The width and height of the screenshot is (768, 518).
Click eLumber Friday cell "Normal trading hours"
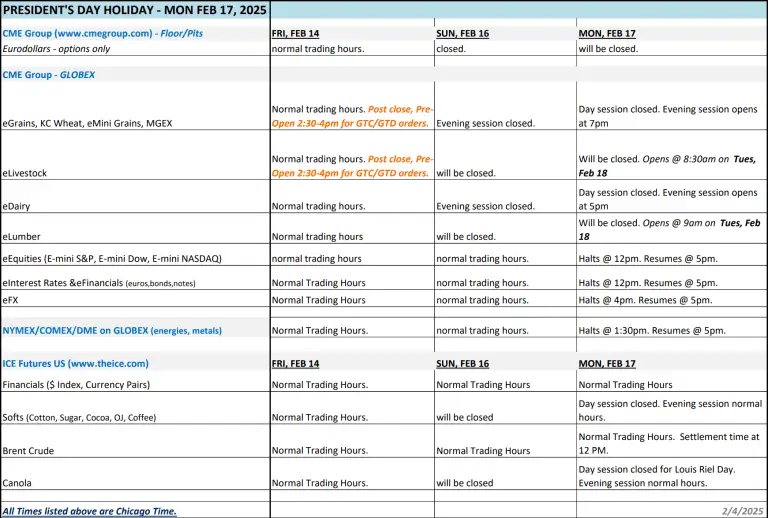pos(317,236)
